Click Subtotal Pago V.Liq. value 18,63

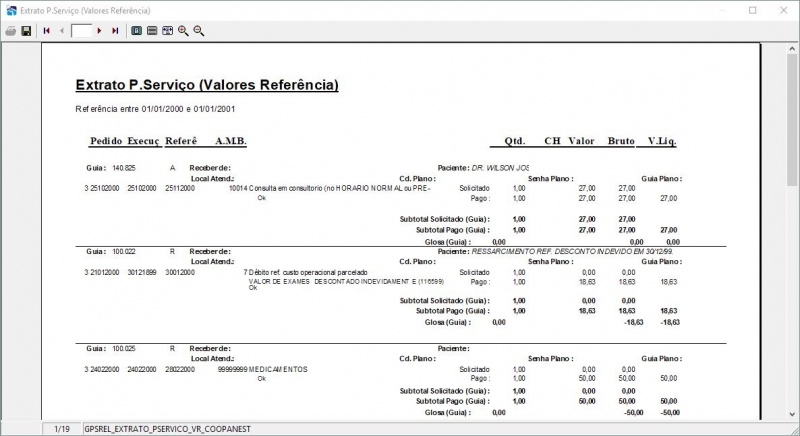pos(669,311)
